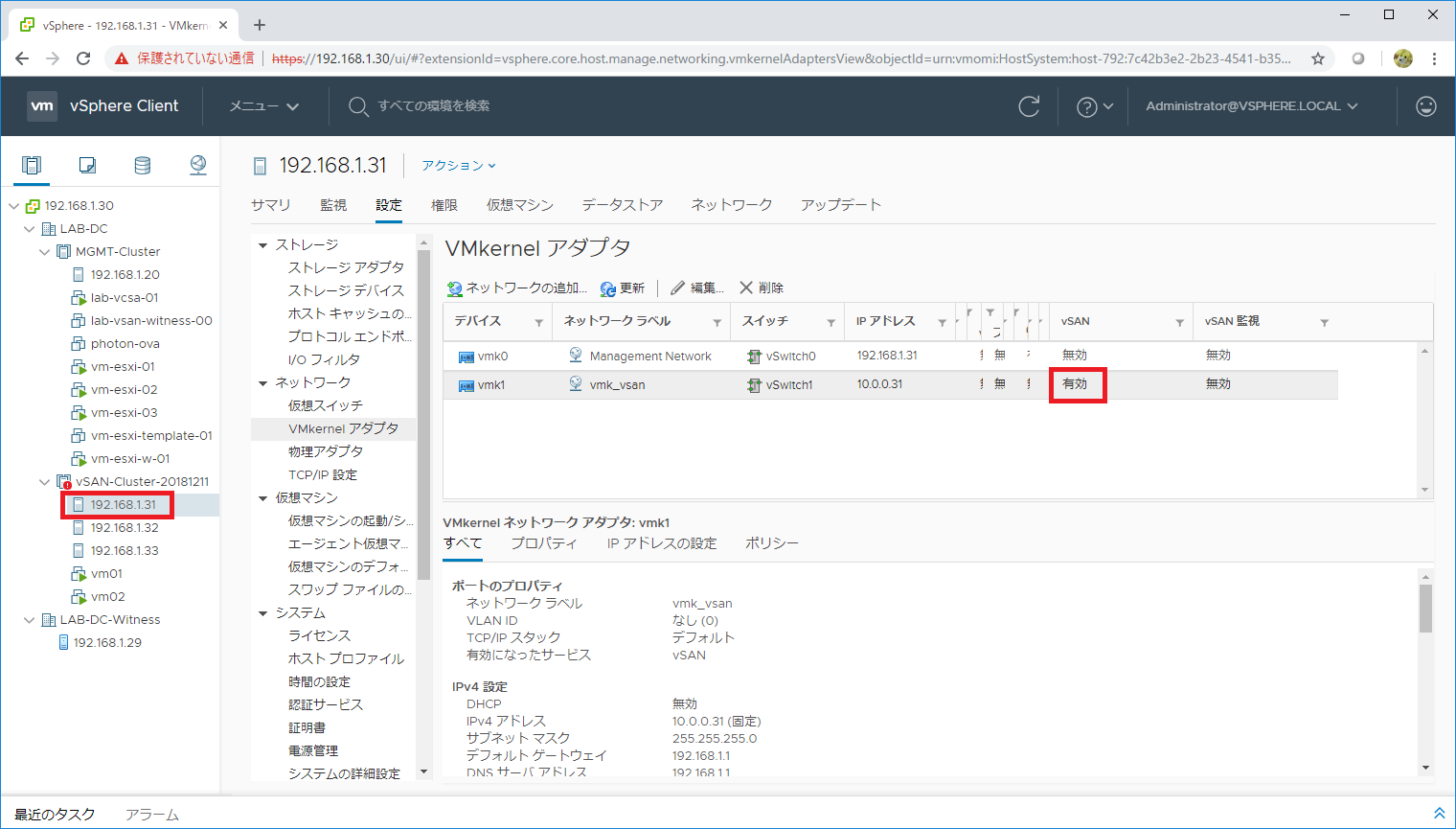Click the adapter details pane scrollbar
Screen dimensions: 1456x829
(1425, 610)
